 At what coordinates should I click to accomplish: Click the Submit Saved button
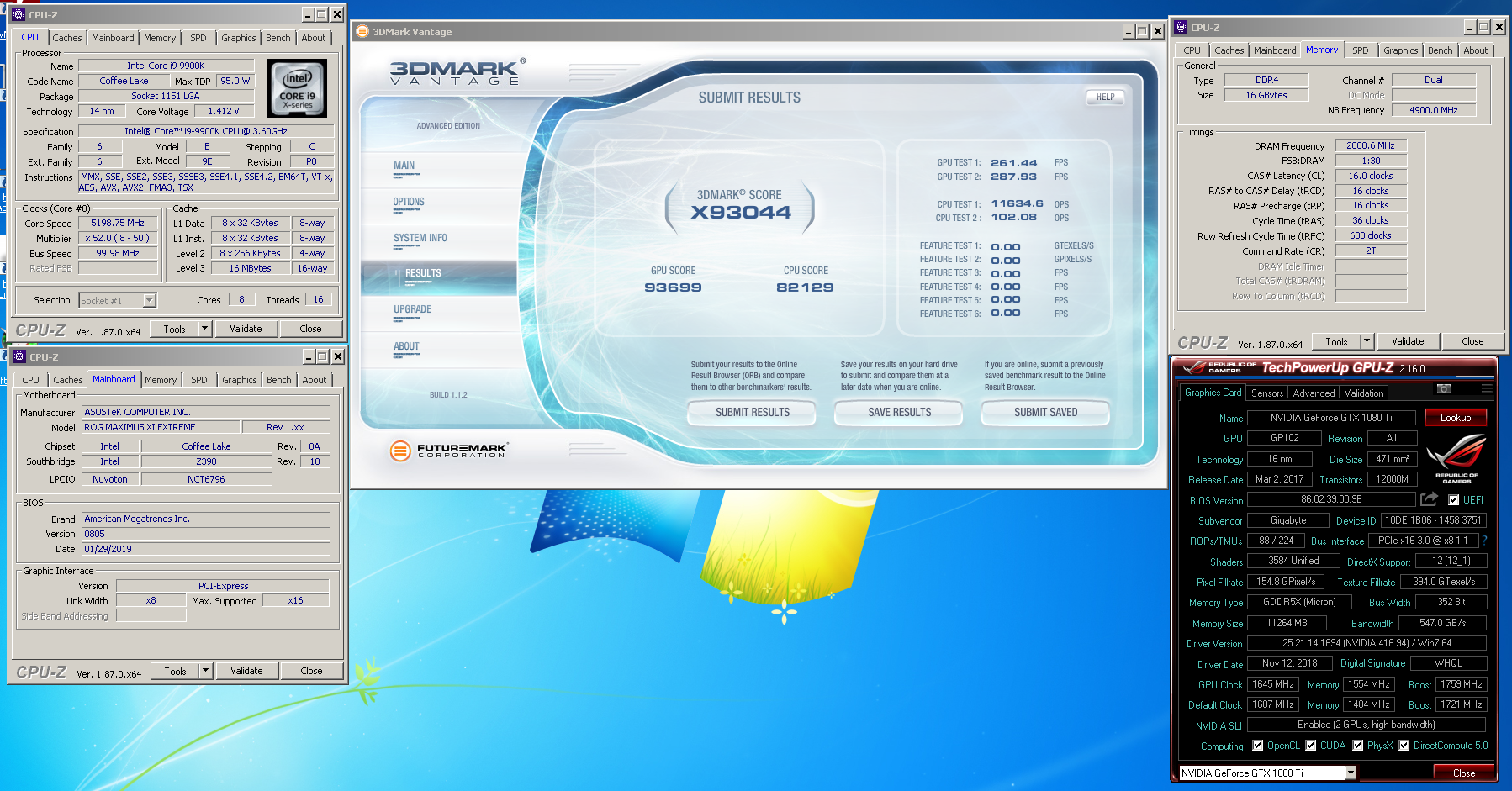tap(1045, 413)
